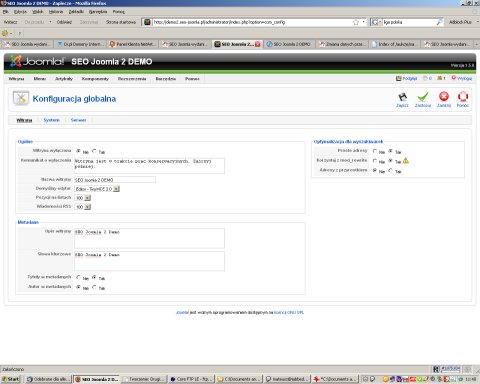
Task: Open the Pomoc lifebuoy help icon
Action: pyautogui.click(x=463, y=97)
